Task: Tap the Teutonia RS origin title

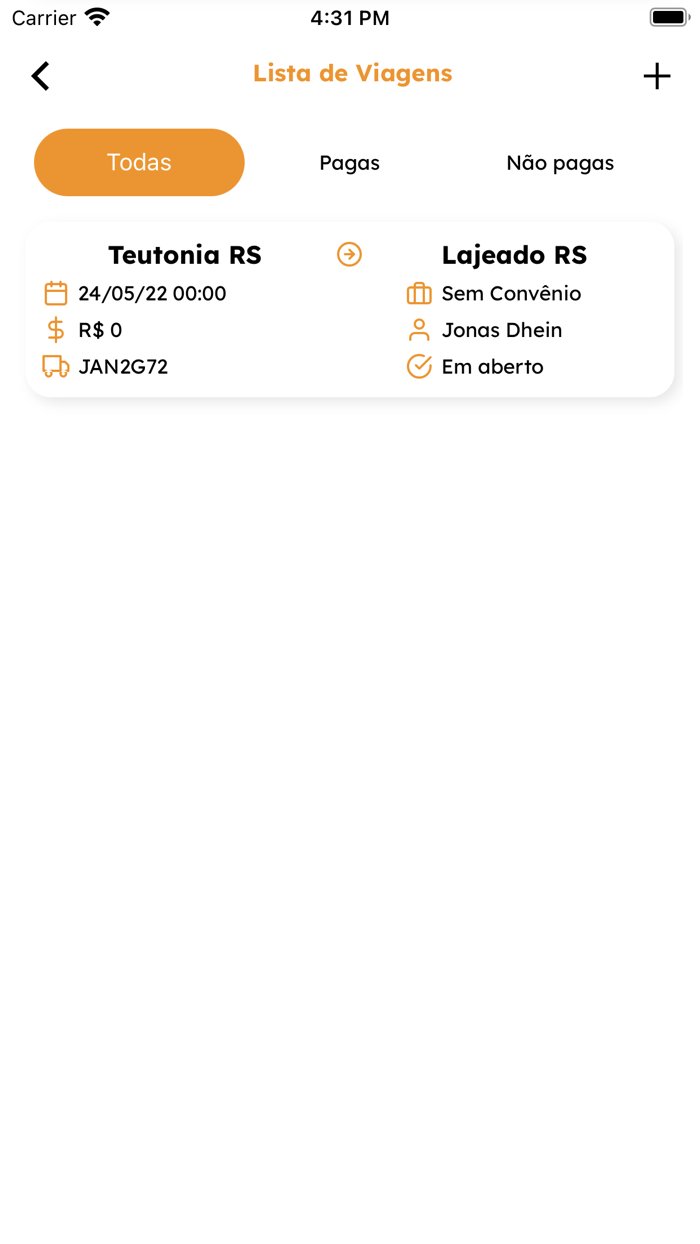Action: pos(185,255)
